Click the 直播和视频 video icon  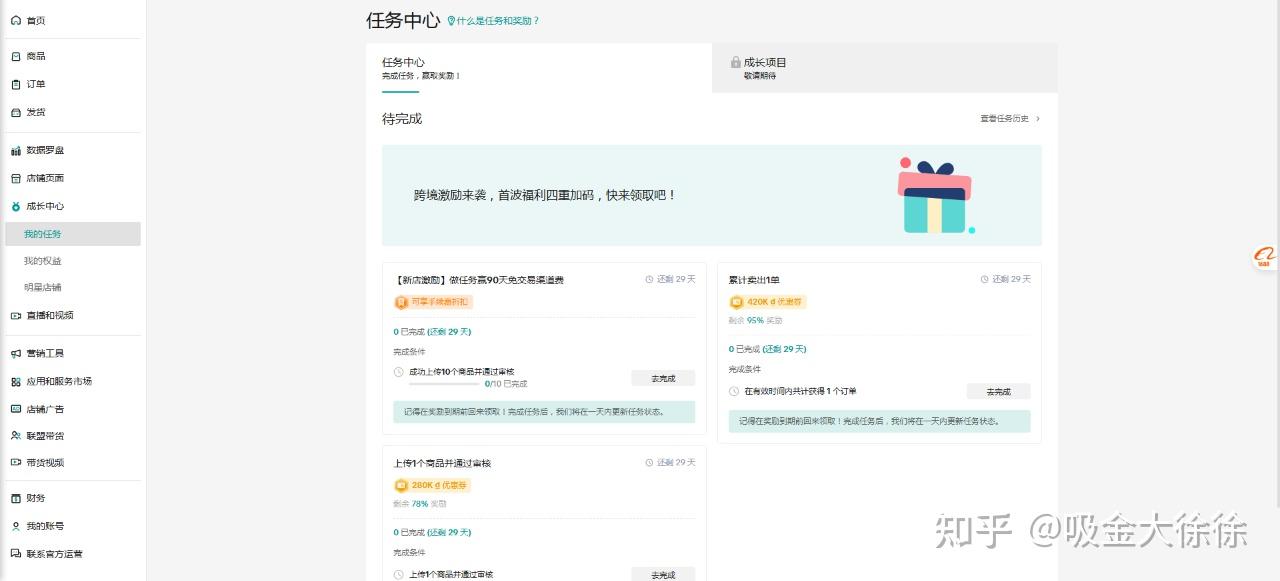[x=16, y=316]
